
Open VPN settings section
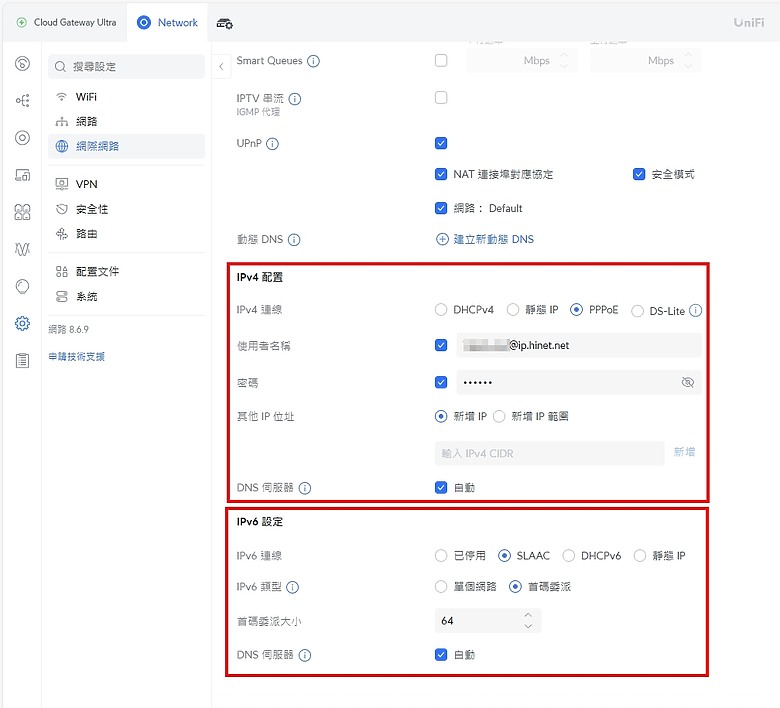(x=126, y=184)
